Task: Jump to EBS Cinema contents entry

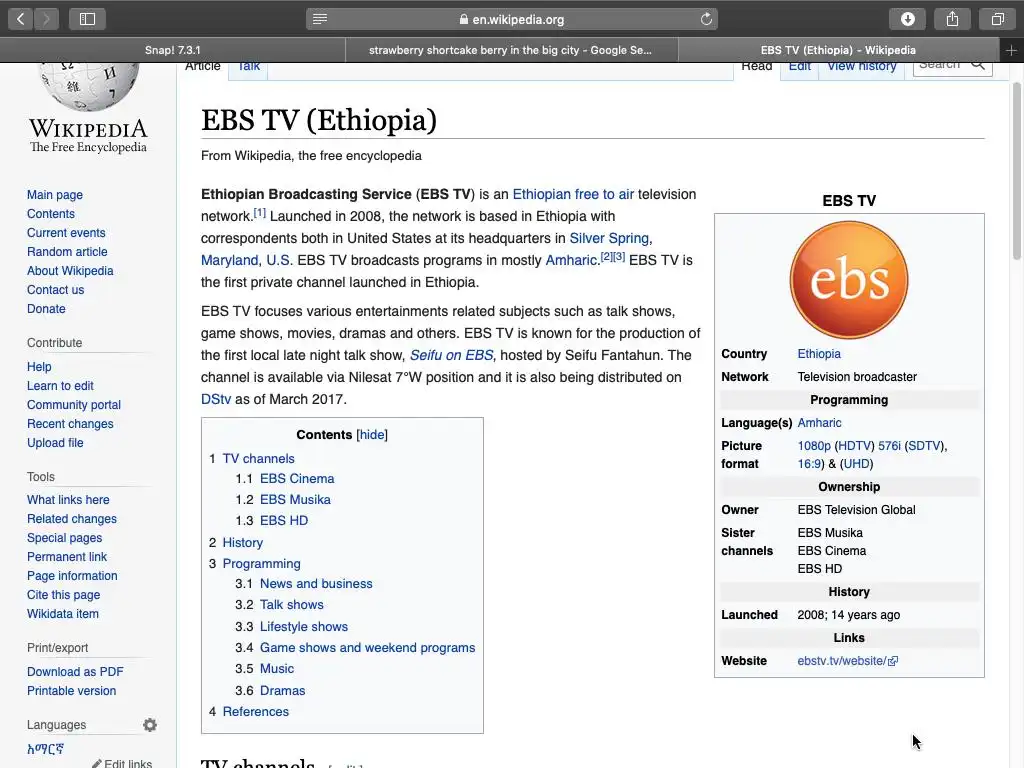Action: tap(296, 479)
